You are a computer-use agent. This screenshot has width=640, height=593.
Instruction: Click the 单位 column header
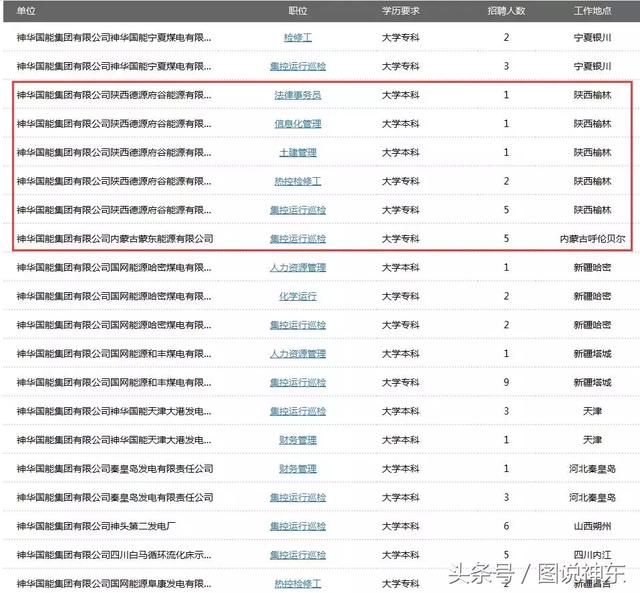click(x=26, y=11)
